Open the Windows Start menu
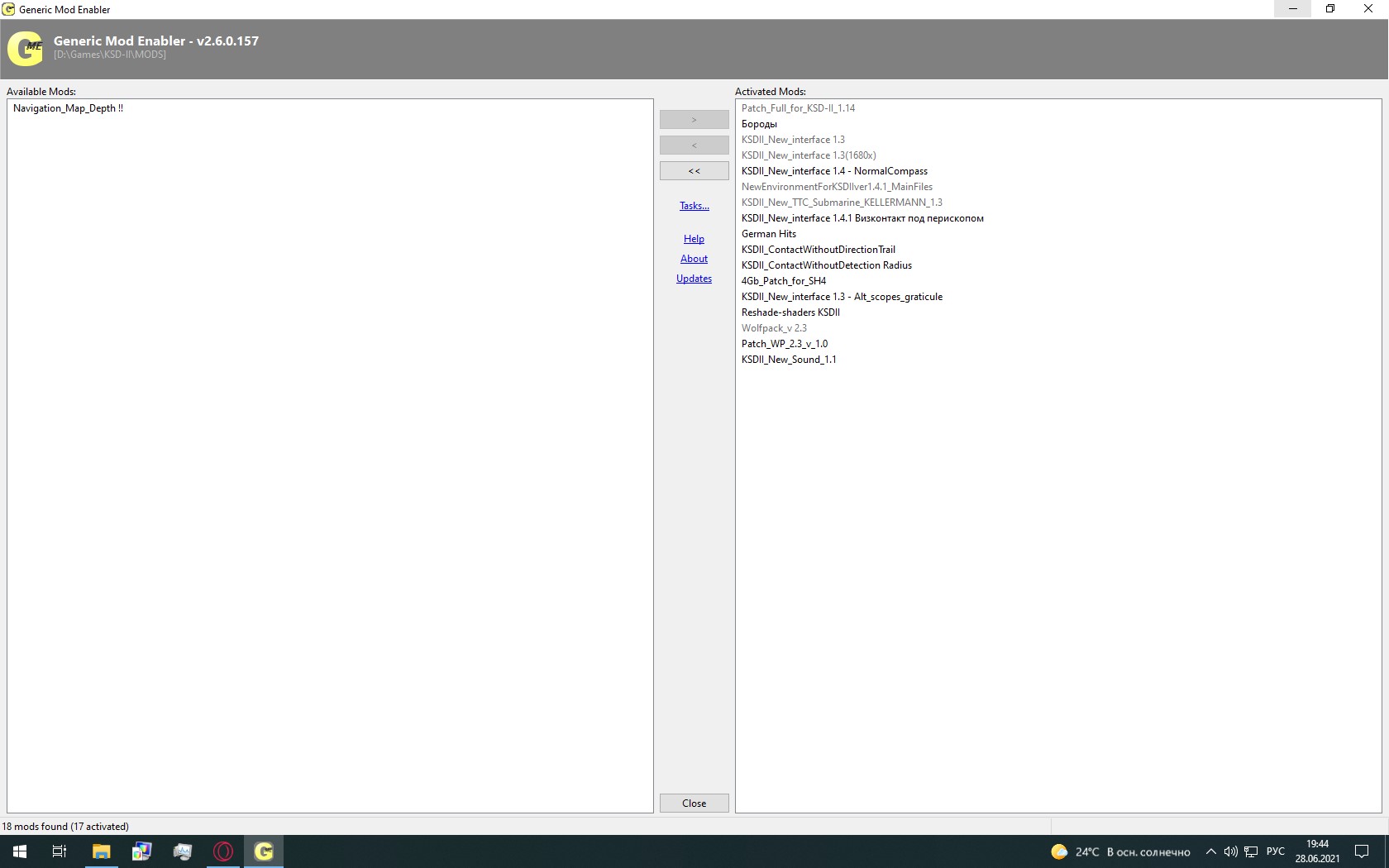Image resolution: width=1389 pixels, height=868 pixels. [20, 851]
